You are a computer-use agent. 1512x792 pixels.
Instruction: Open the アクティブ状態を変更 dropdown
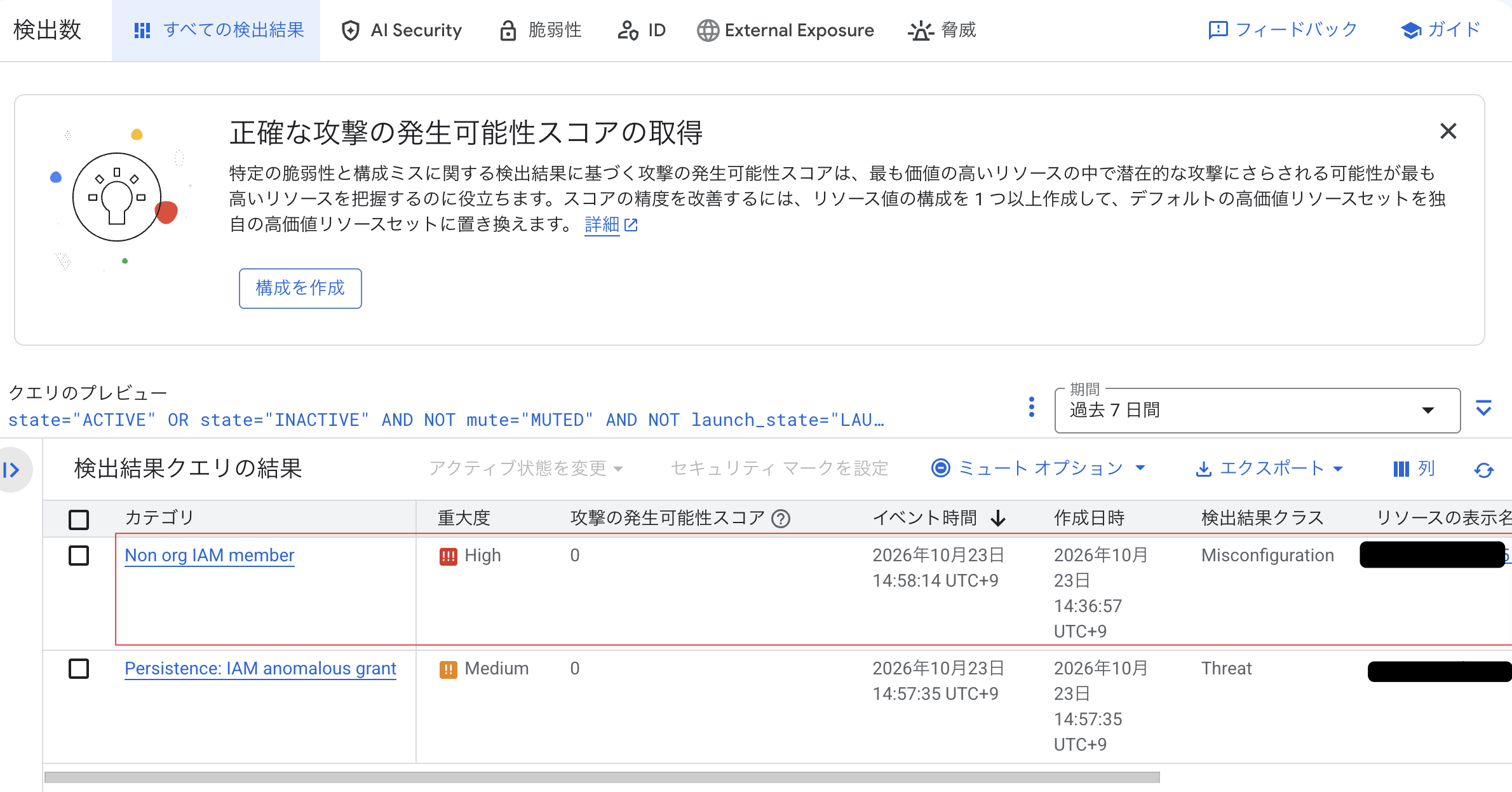(x=526, y=469)
